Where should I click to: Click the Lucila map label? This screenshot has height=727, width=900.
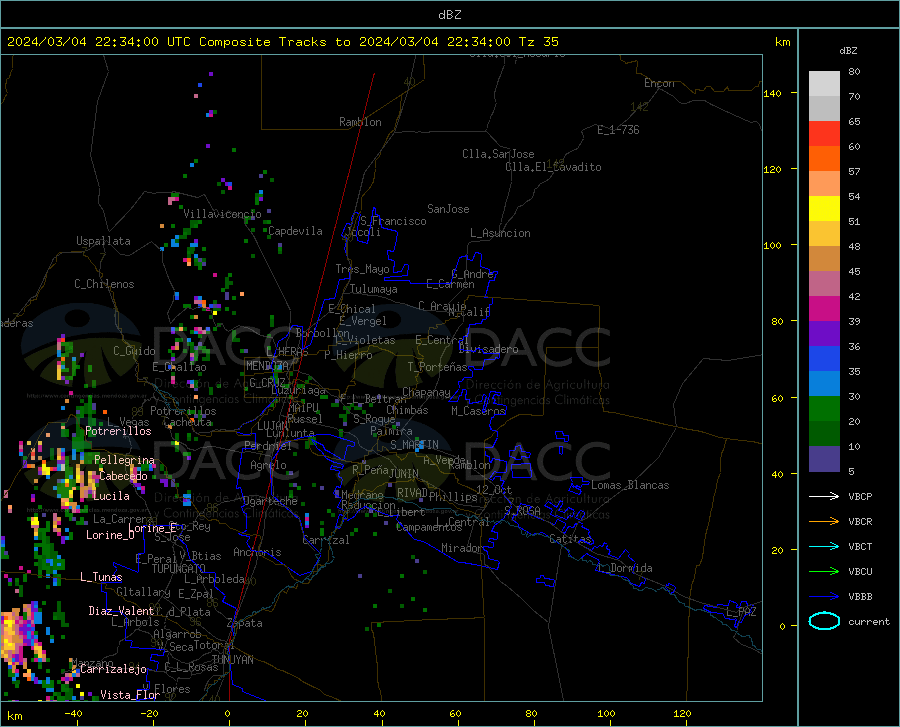(x=111, y=496)
